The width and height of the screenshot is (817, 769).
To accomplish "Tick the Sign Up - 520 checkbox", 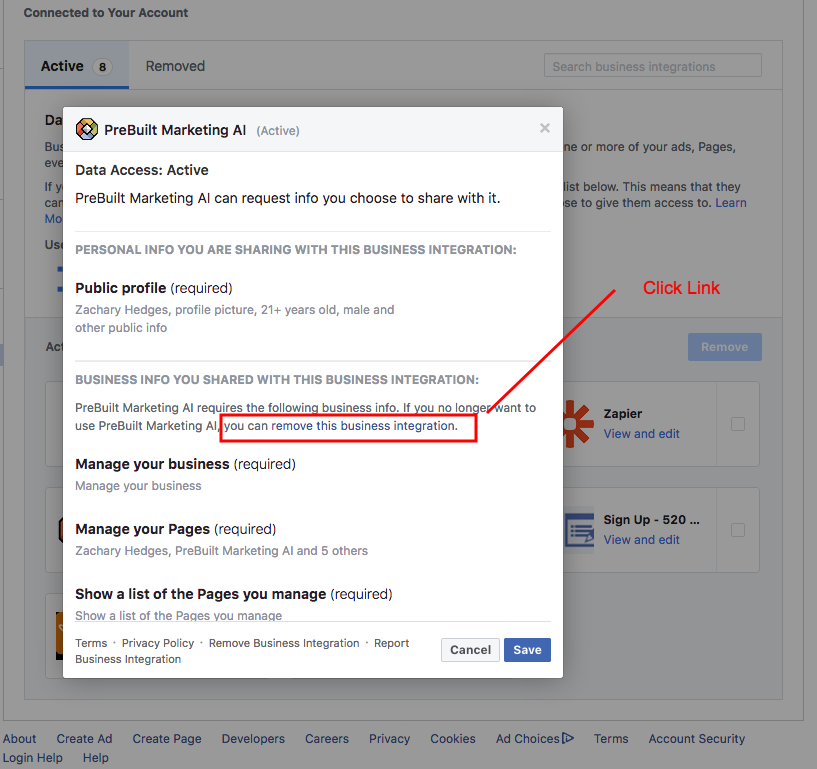I will click(738, 530).
